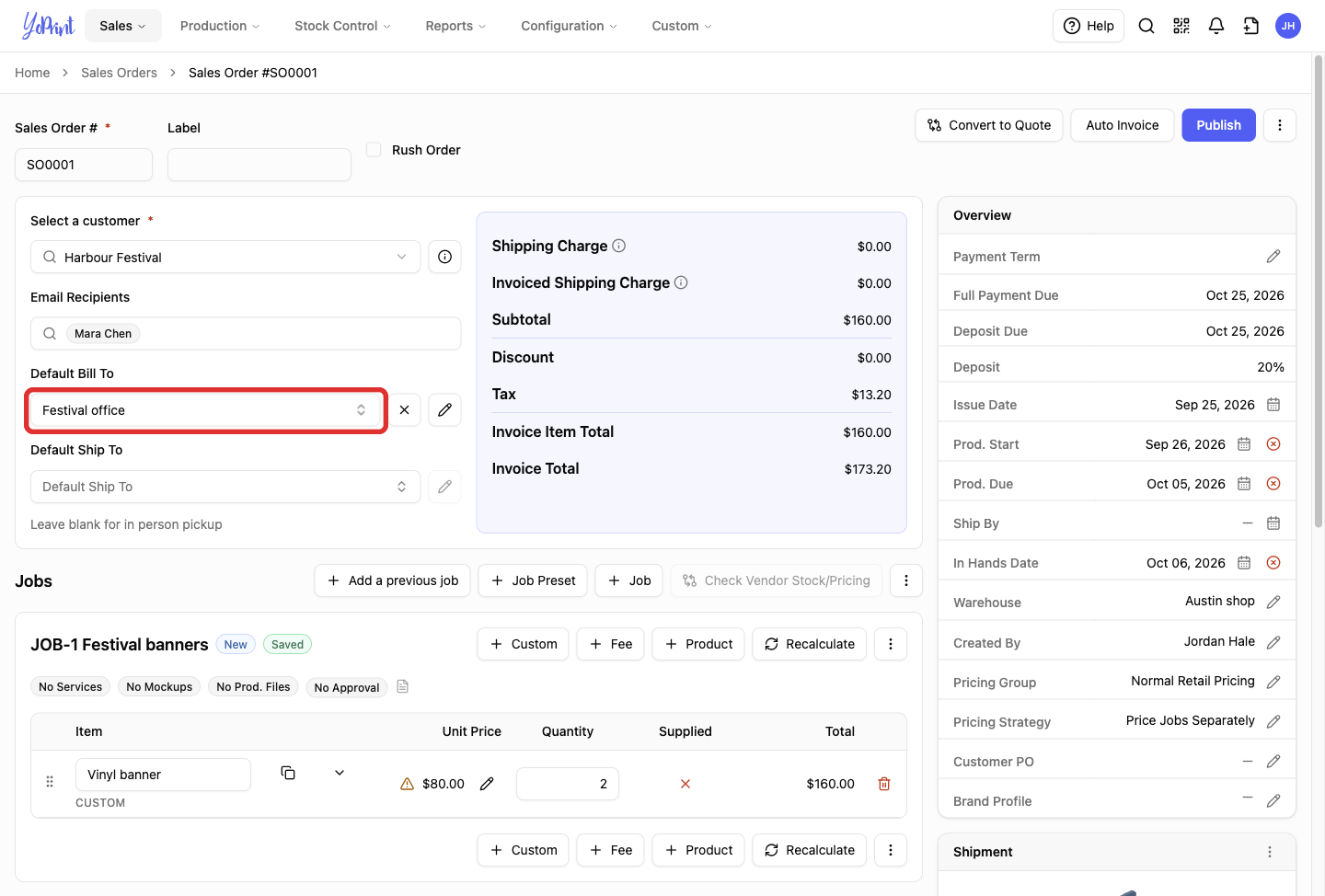Viewport: 1325px width, 896px height.
Task: Open the Select a customer dropdown
Action: pyautogui.click(x=225, y=257)
